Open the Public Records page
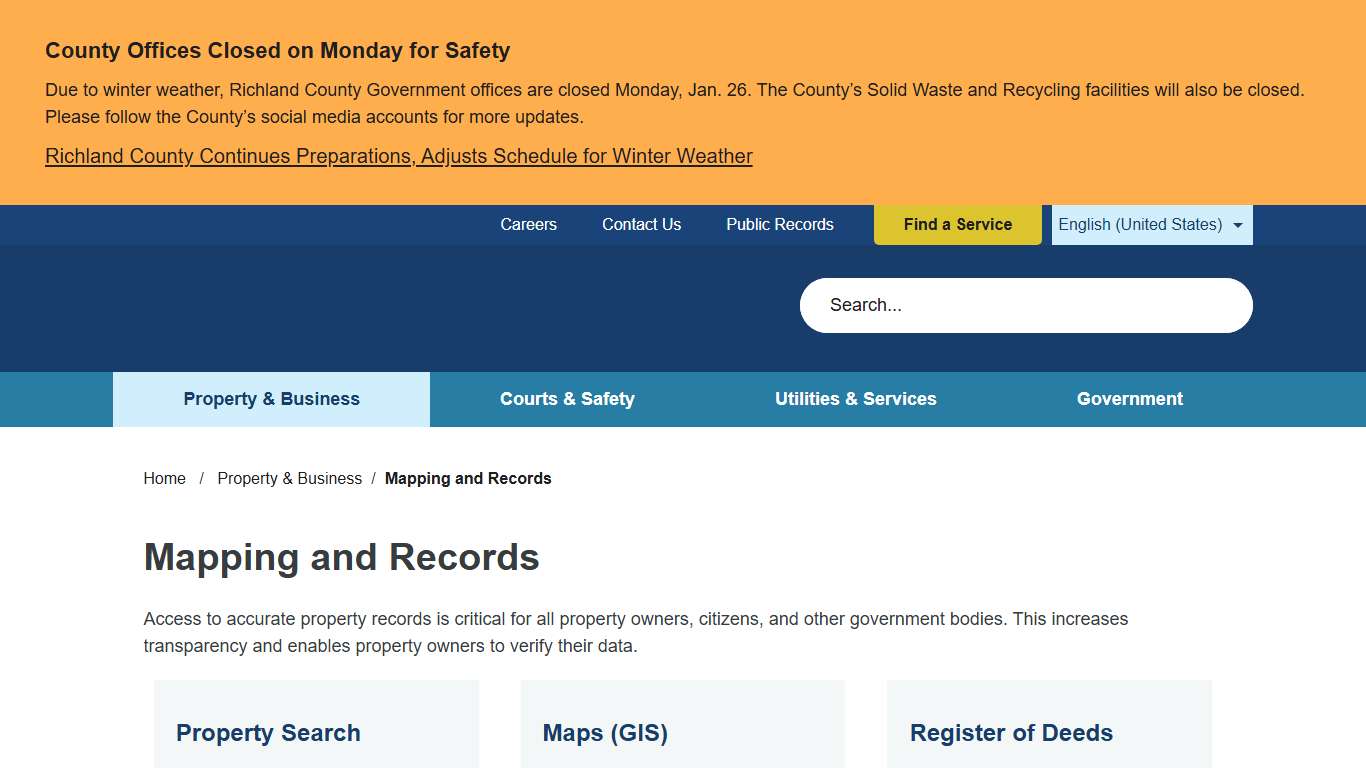This screenshot has width=1366, height=768. click(779, 224)
